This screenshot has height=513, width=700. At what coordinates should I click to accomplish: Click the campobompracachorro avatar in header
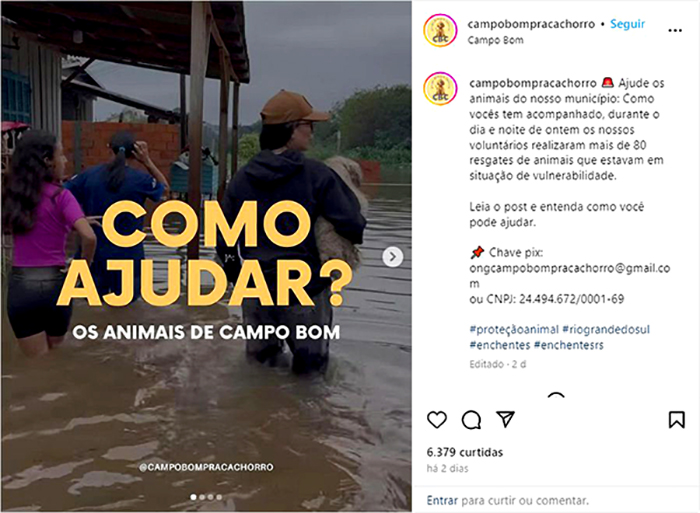click(440, 30)
